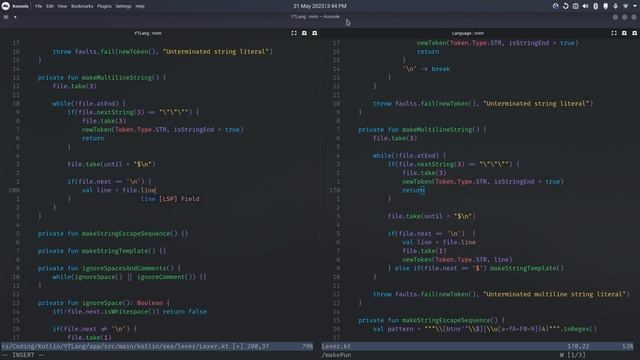Image resolution: width=640 pixels, height=360 pixels.
Task: Click the Lexer.kt status line in right pane
Action: click(478, 346)
